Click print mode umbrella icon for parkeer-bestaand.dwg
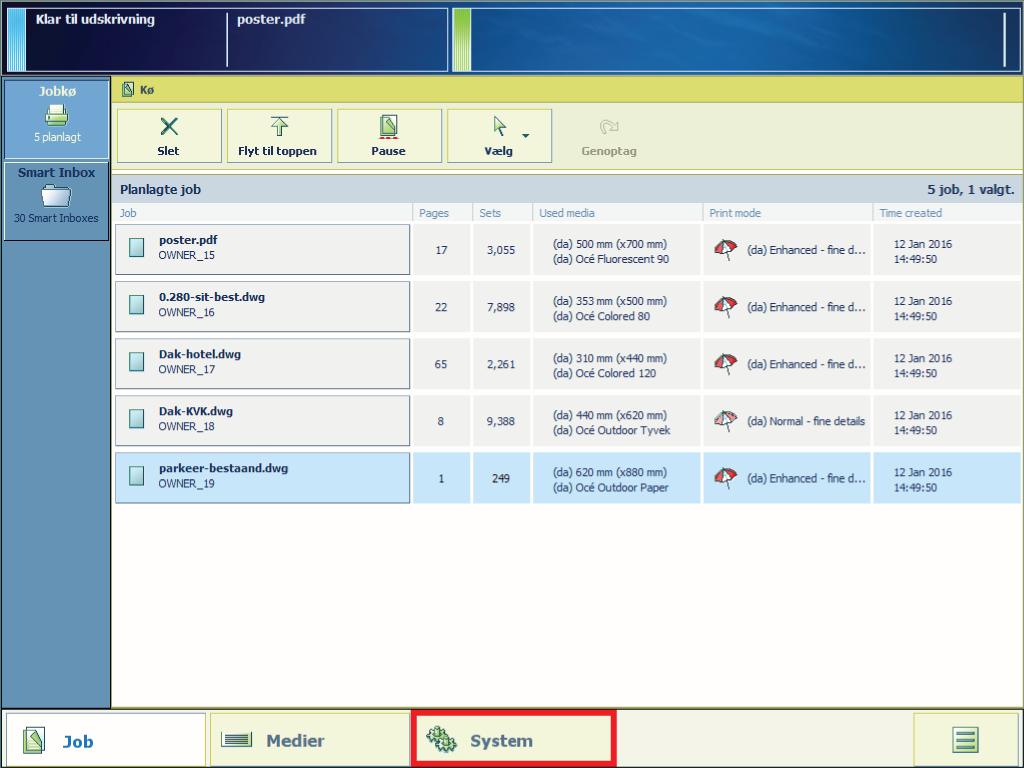 [x=726, y=477]
